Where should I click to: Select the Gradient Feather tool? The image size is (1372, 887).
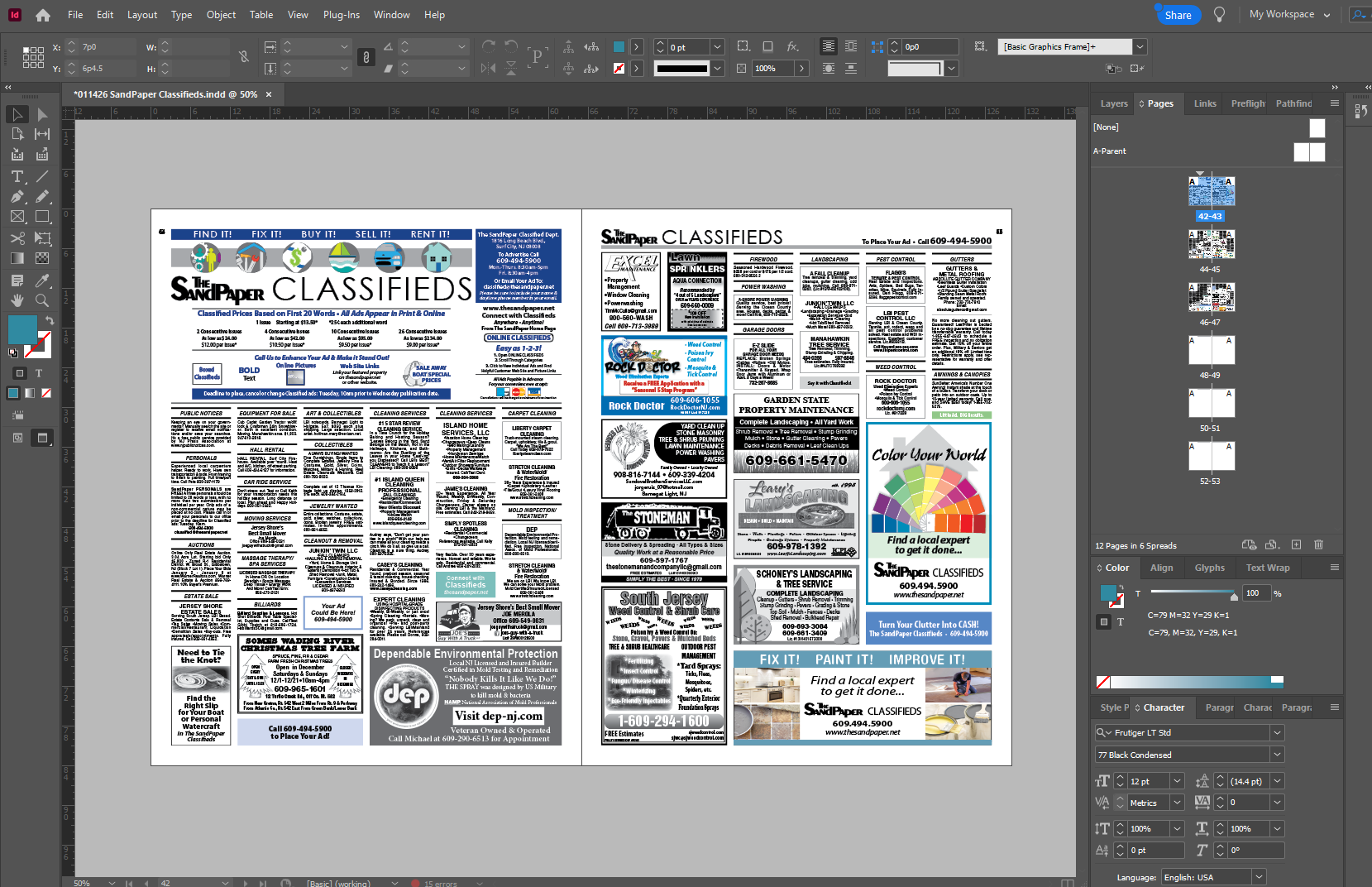click(42, 258)
